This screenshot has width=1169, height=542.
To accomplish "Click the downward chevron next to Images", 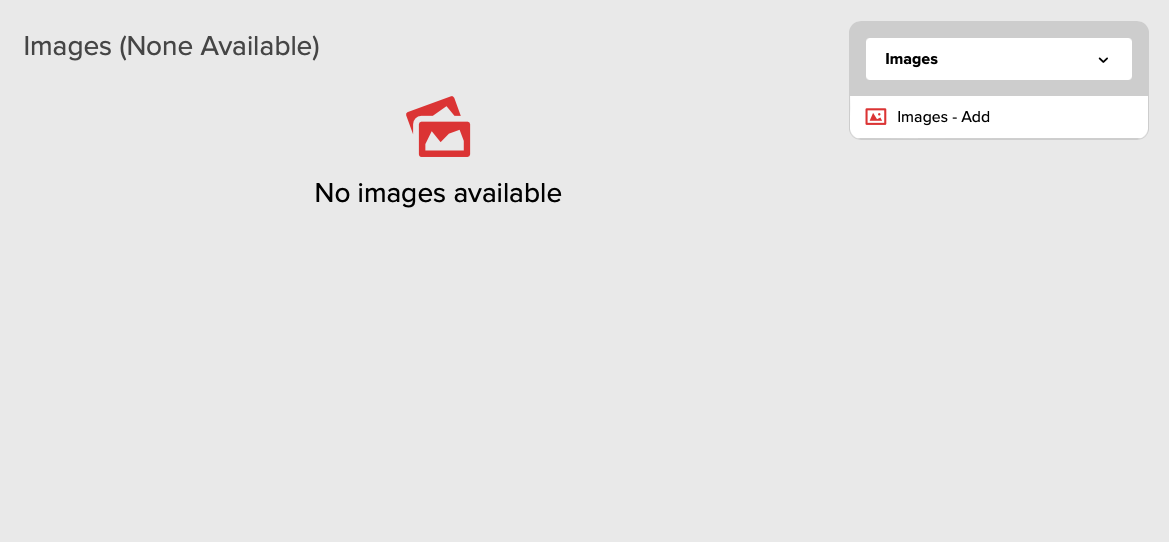I will pos(1103,60).
